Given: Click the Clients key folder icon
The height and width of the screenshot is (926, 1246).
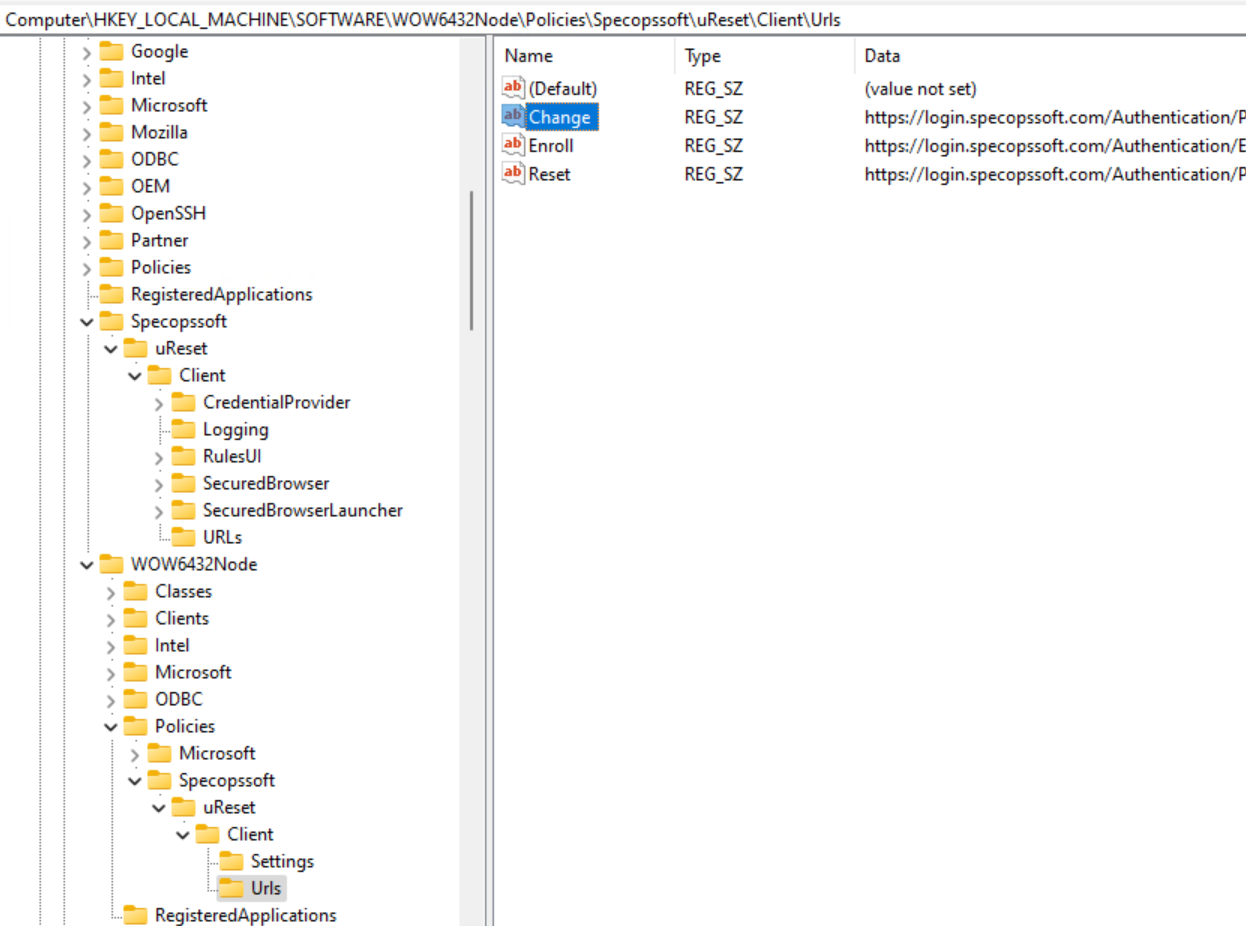Looking at the screenshot, I should point(135,618).
